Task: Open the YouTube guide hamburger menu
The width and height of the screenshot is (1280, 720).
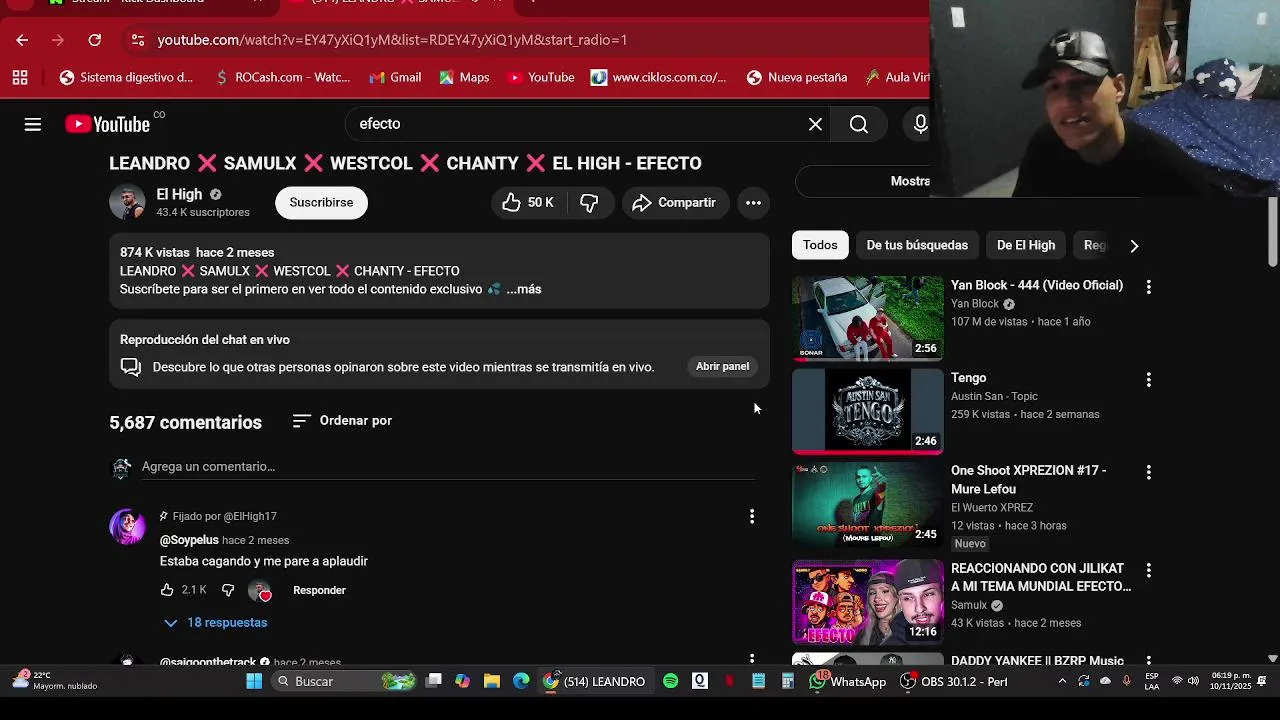Action: point(33,124)
